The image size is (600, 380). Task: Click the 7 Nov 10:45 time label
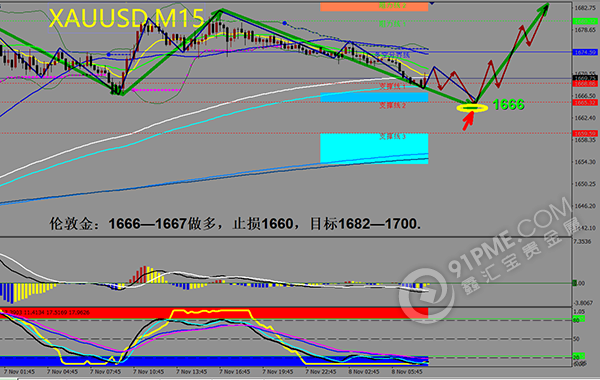pyautogui.click(x=148, y=372)
